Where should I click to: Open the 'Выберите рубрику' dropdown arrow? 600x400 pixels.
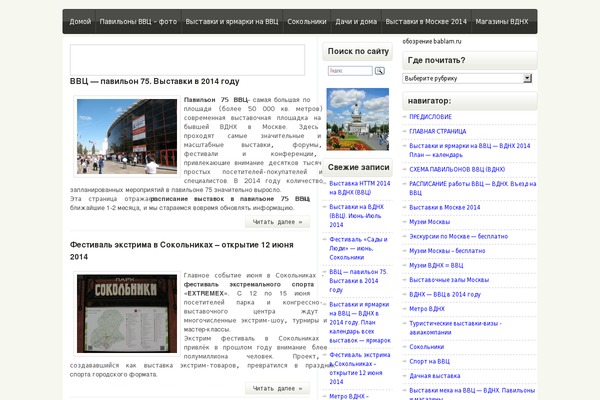(527, 78)
